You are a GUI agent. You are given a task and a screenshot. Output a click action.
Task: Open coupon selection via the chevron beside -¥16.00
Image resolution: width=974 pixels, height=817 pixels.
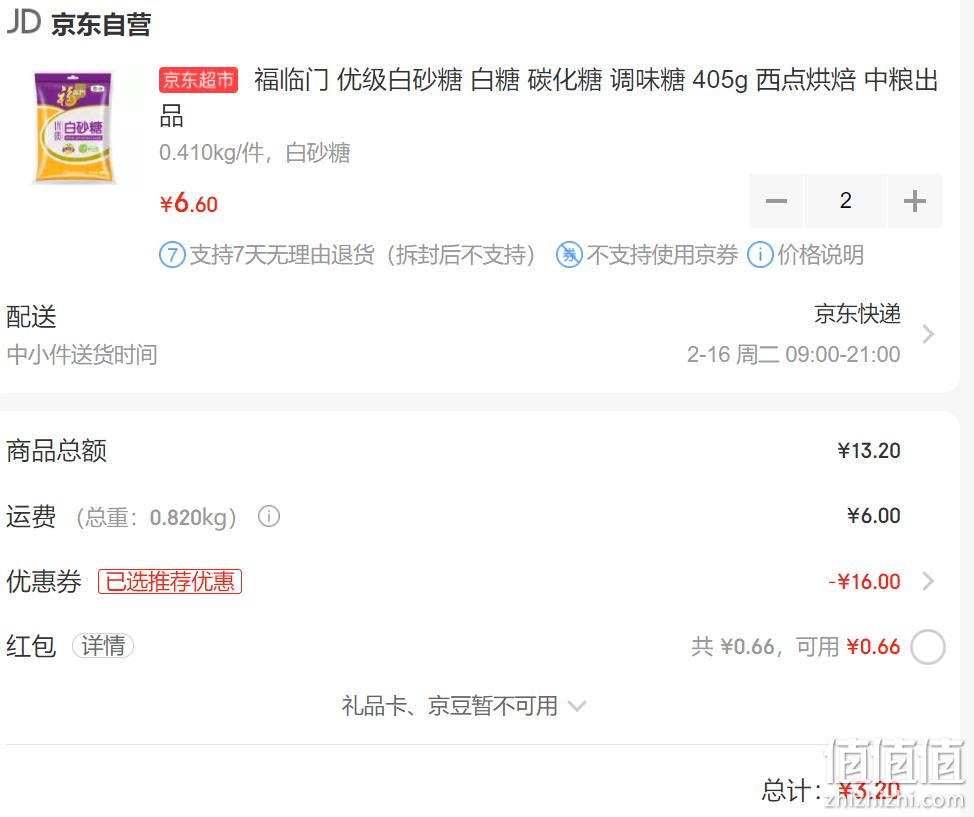tap(928, 582)
